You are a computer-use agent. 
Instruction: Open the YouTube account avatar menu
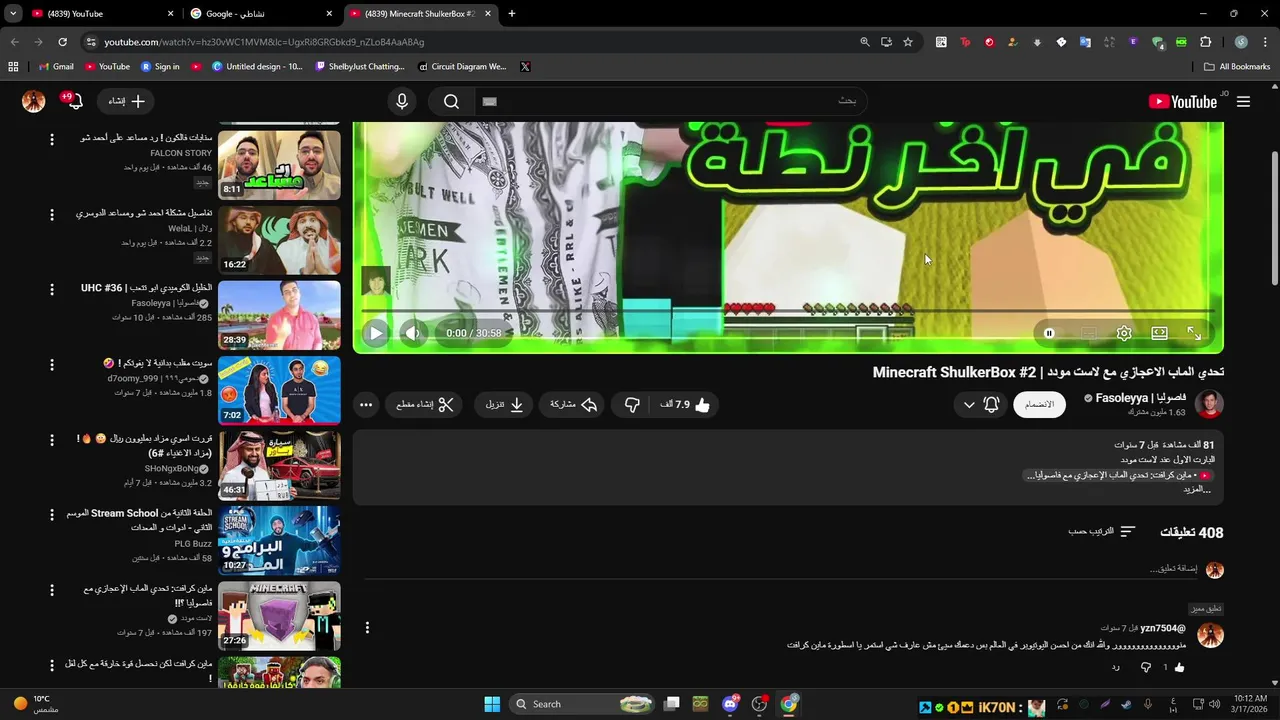coord(34,101)
